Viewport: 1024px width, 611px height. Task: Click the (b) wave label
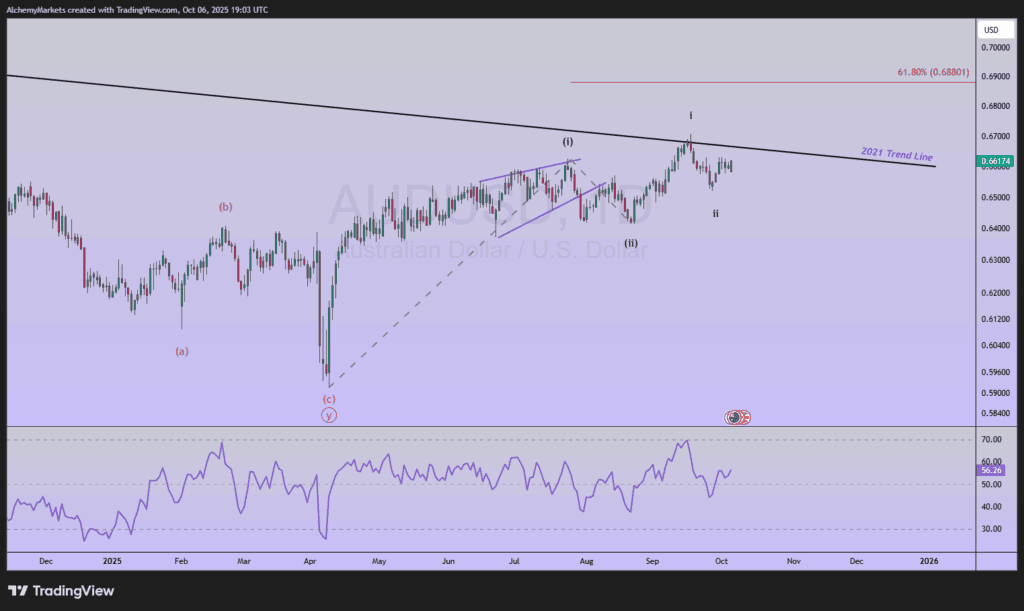[x=226, y=207]
